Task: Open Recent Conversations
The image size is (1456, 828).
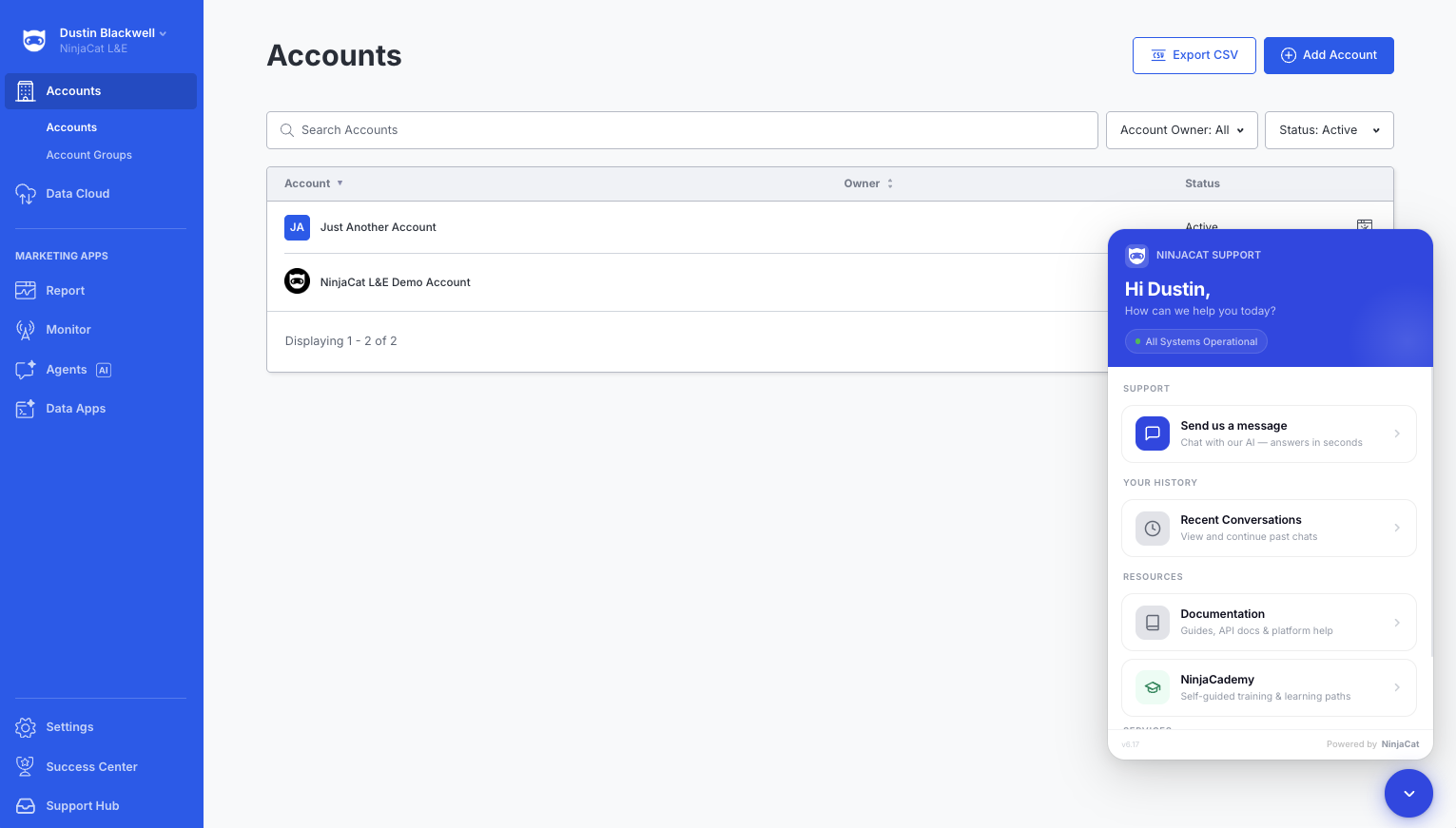Action: [x=1269, y=529]
